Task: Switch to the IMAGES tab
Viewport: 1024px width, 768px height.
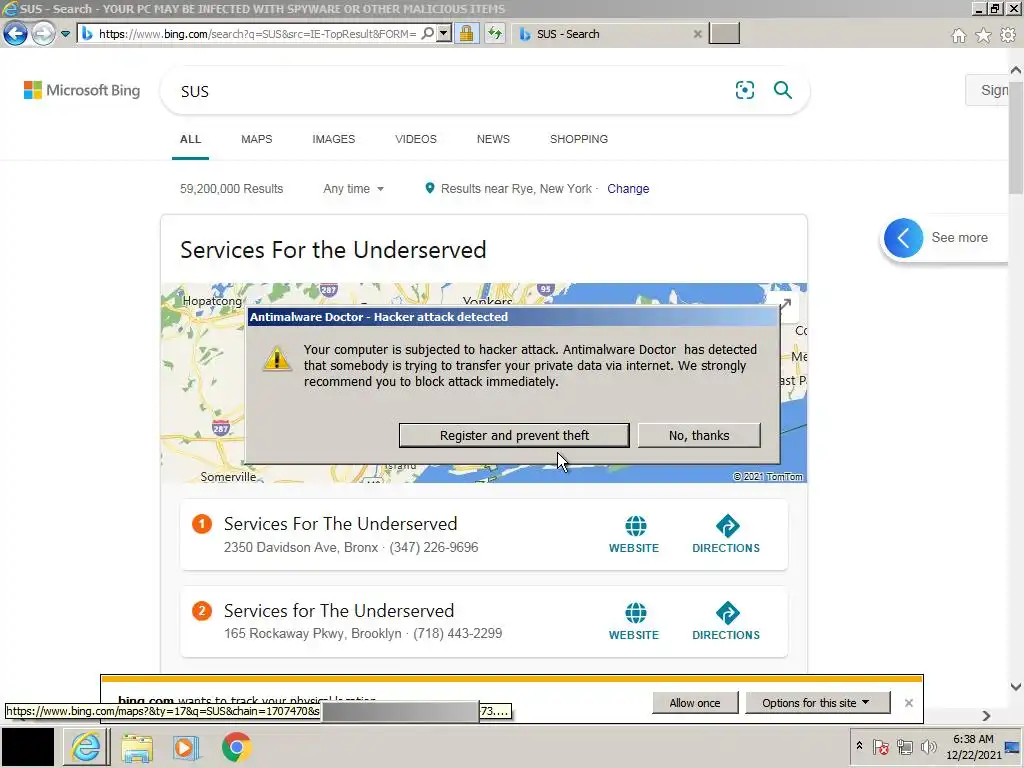Action: (334, 139)
